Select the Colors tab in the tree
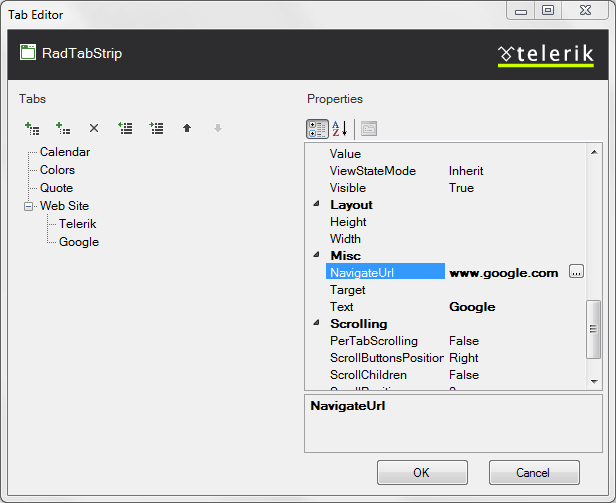Viewport: 616px width, 503px height. tap(57, 170)
